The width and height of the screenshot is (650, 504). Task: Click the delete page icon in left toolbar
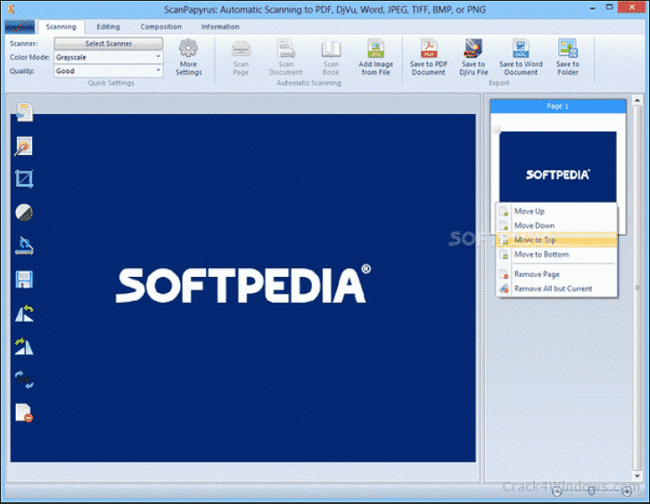tap(24, 413)
